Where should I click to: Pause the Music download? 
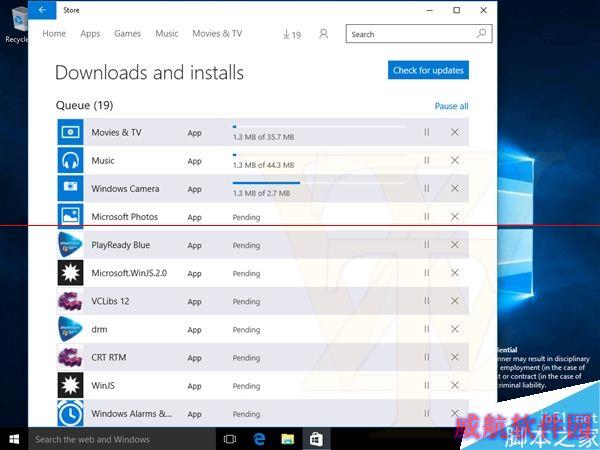click(427, 160)
